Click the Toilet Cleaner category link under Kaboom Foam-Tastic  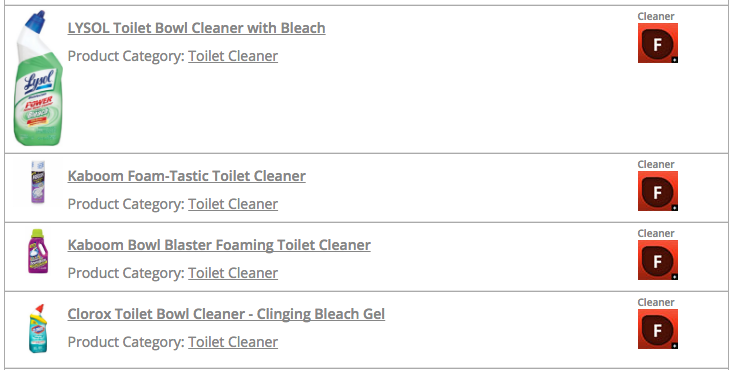coord(233,204)
